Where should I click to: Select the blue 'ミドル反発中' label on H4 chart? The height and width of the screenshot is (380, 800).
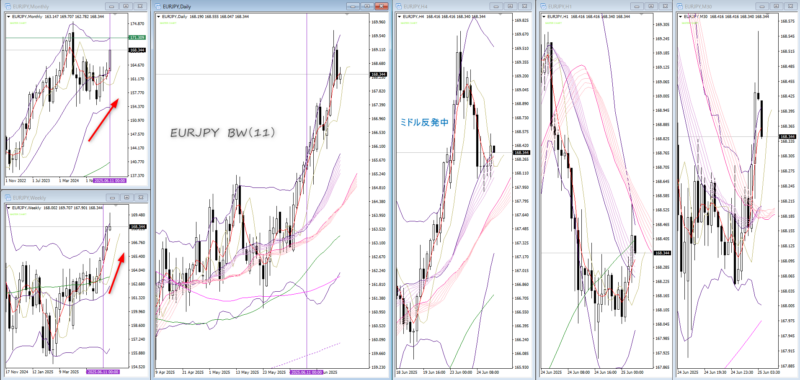pos(425,122)
